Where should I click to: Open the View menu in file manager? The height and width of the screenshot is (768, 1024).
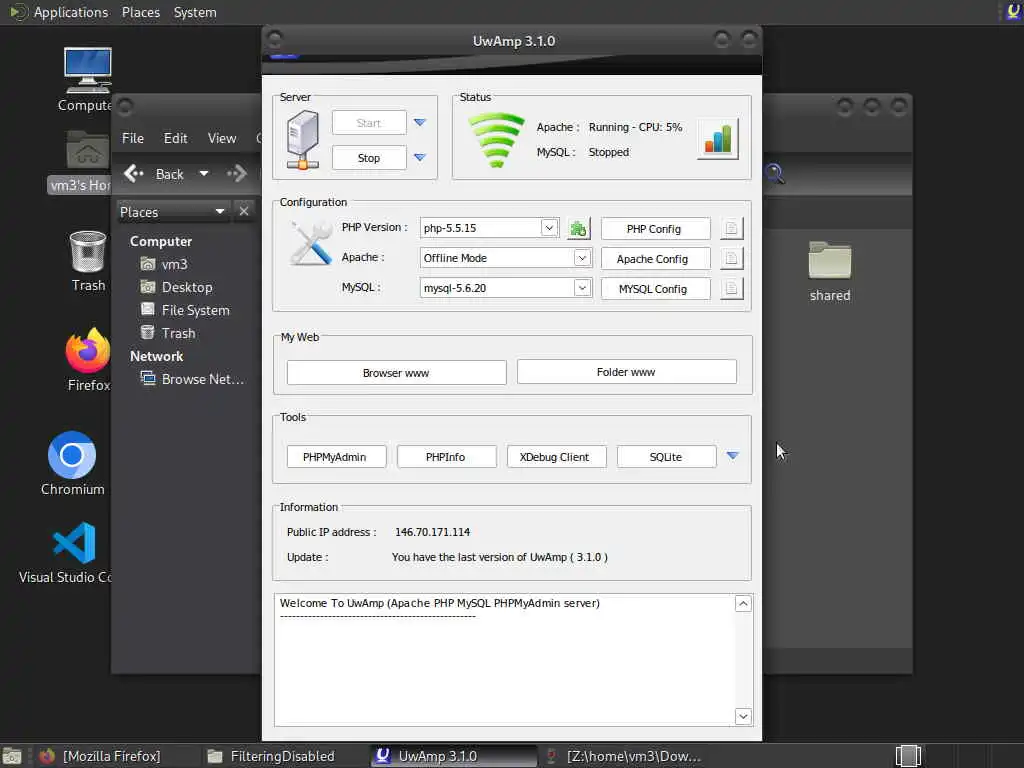[x=222, y=138]
